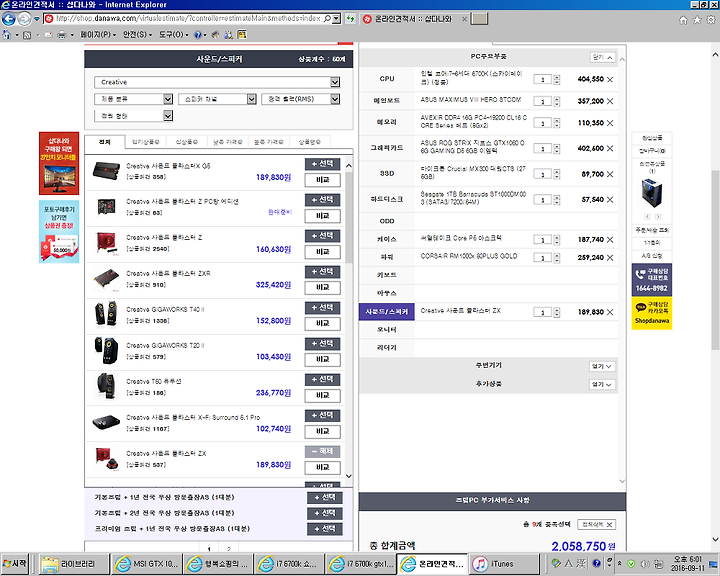720x576 pixels.
Task: Compare the Creative GIGAWORKS T20 II speaker
Action: (322, 360)
